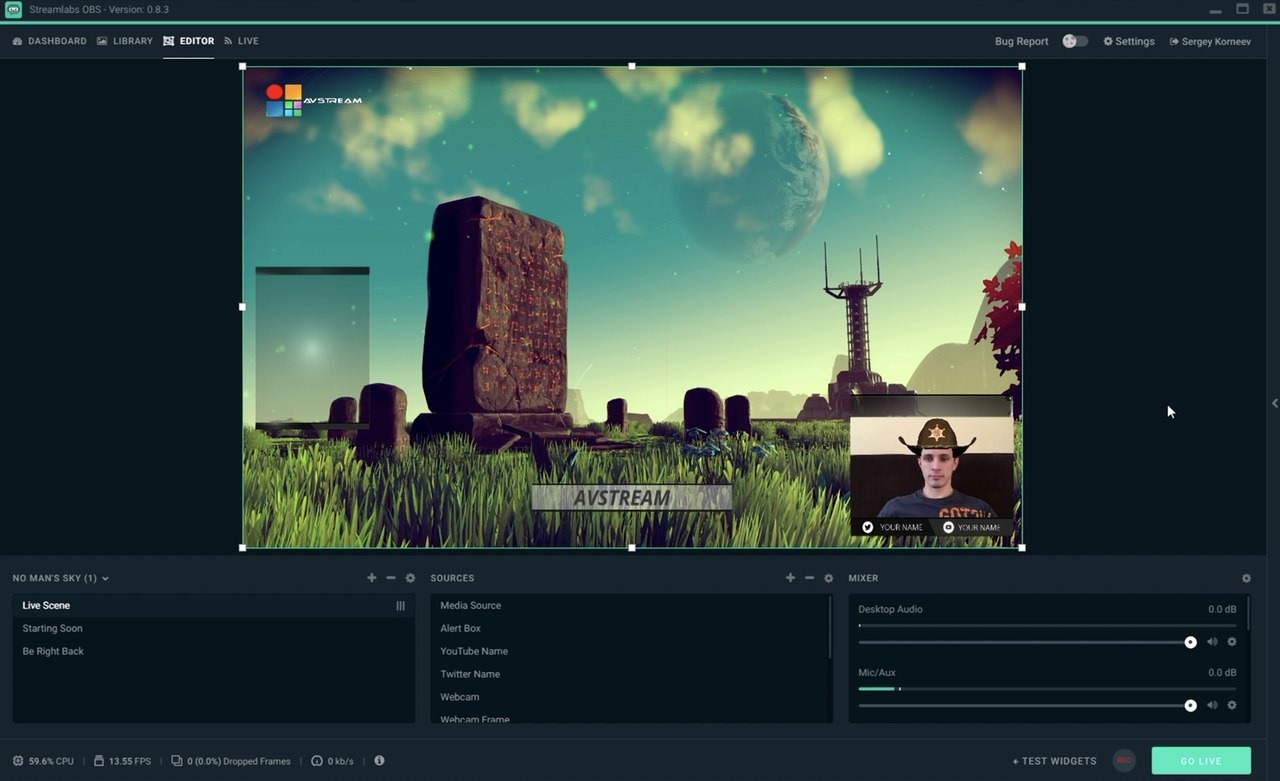Screen dimensions: 1280x781
Task: Click the Mixer panel scrollbar
Action: coord(1248,612)
